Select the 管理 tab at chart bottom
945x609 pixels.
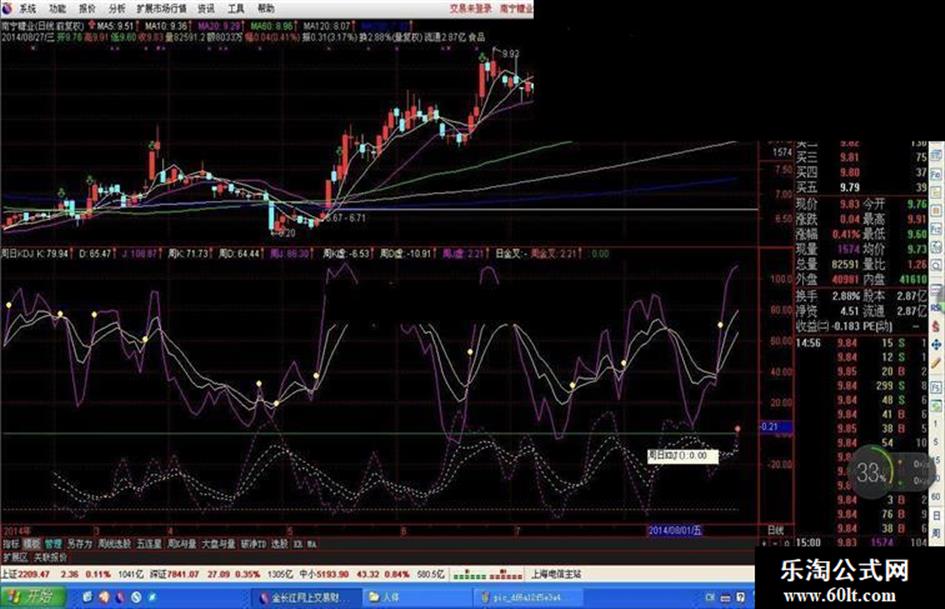[x=53, y=543]
